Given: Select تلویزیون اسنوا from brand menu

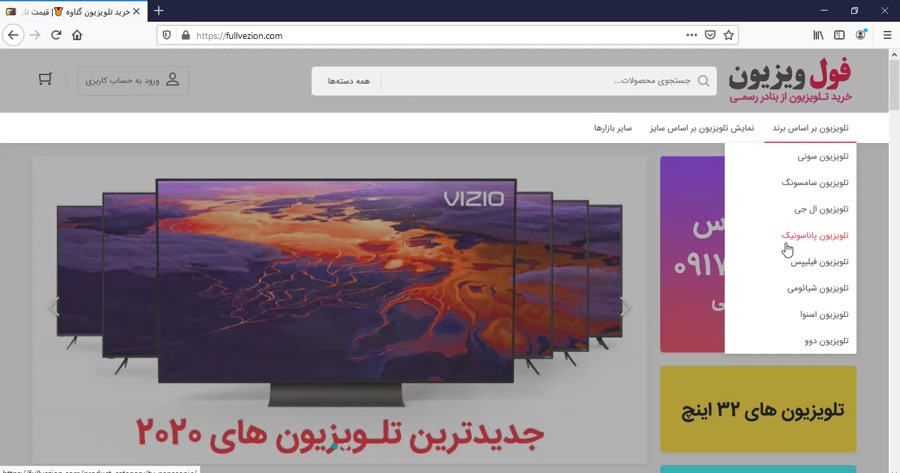Looking at the screenshot, I should [824, 315].
